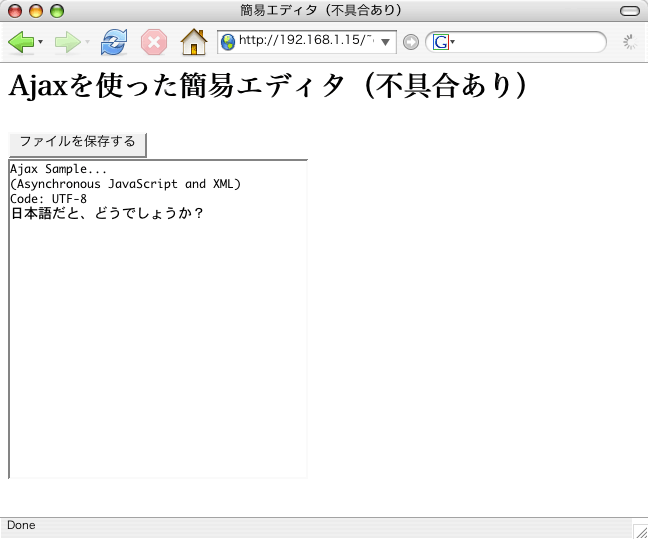Click the URL address field
This screenshot has width=648, height=539.
[306, 41]
